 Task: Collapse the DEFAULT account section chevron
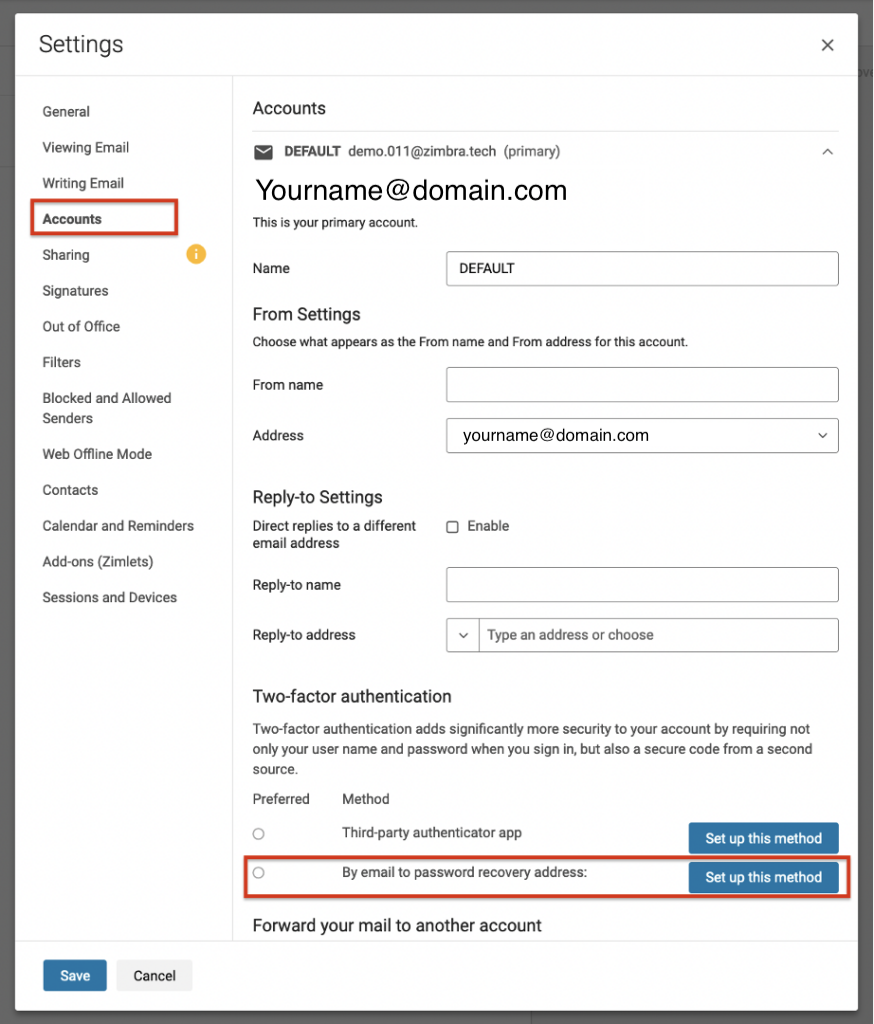[x=826, y=152]
